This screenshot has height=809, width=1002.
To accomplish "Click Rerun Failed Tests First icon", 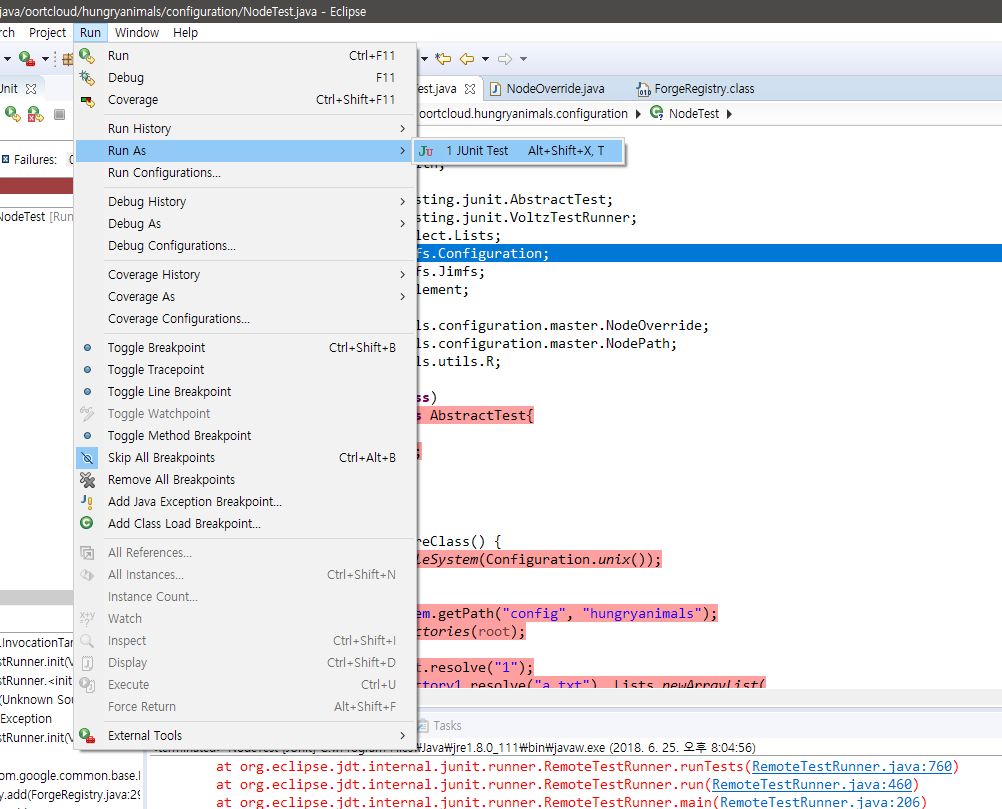I will tap(36, 114).
